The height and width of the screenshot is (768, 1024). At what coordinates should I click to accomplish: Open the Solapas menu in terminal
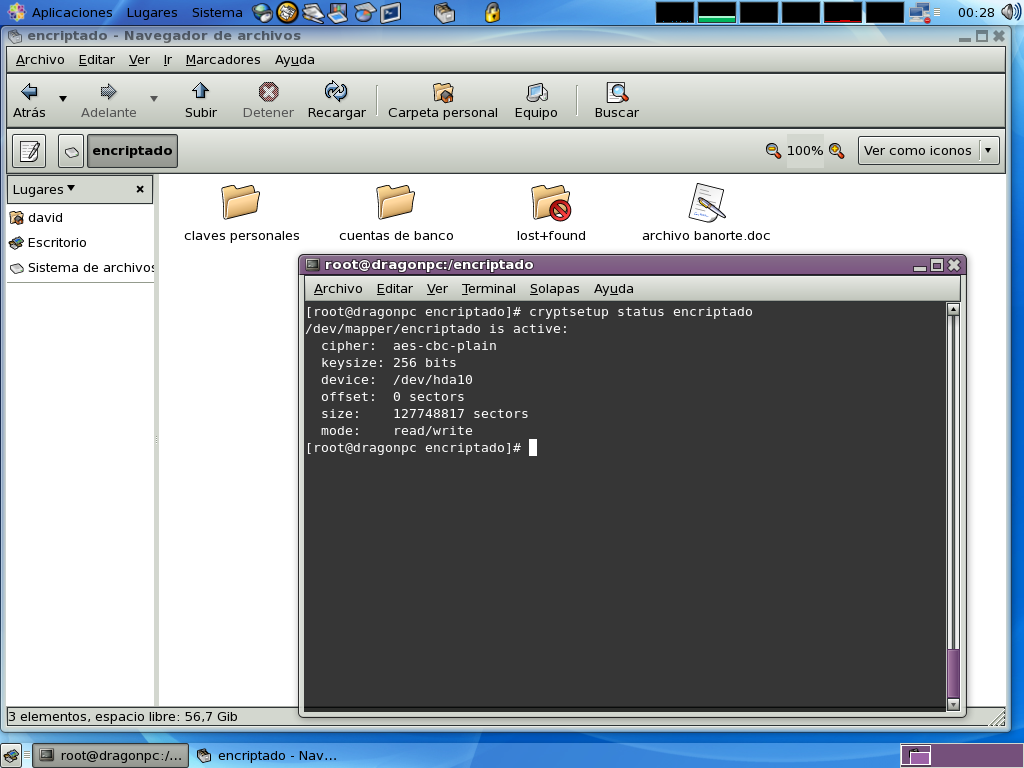[x=554, y=289]
